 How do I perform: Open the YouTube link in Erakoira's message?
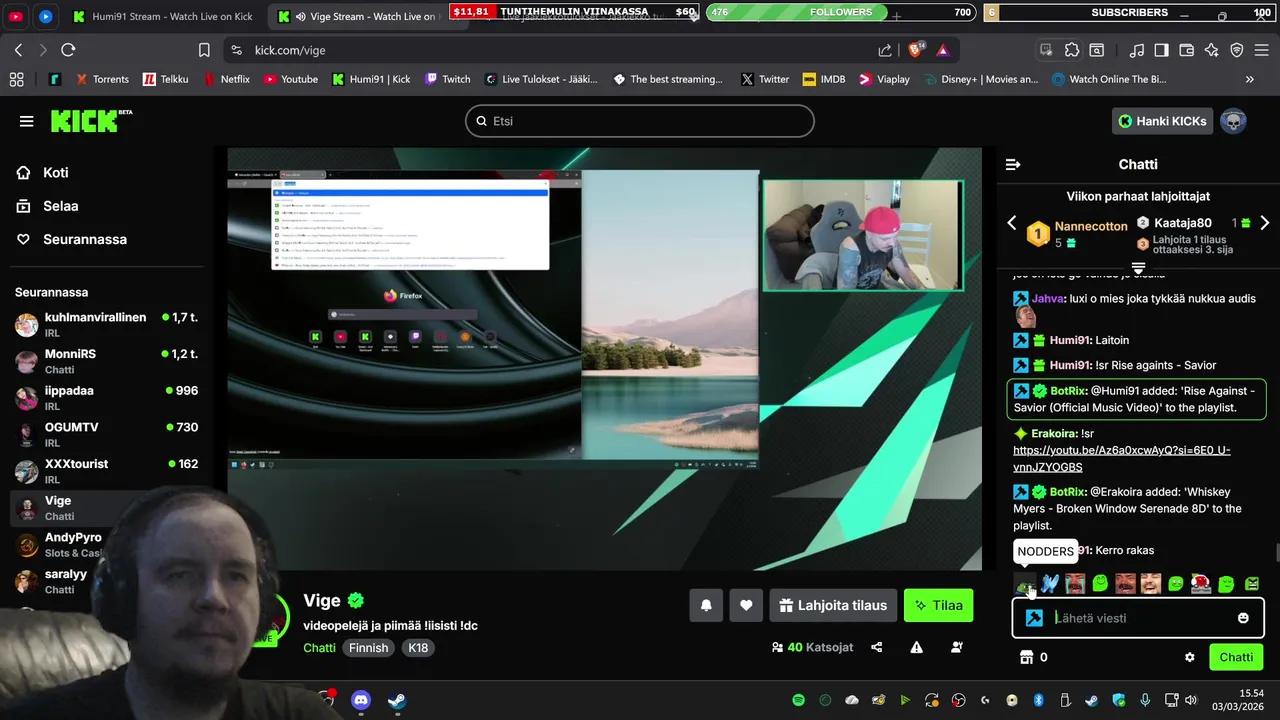[x=1122, y=458]
